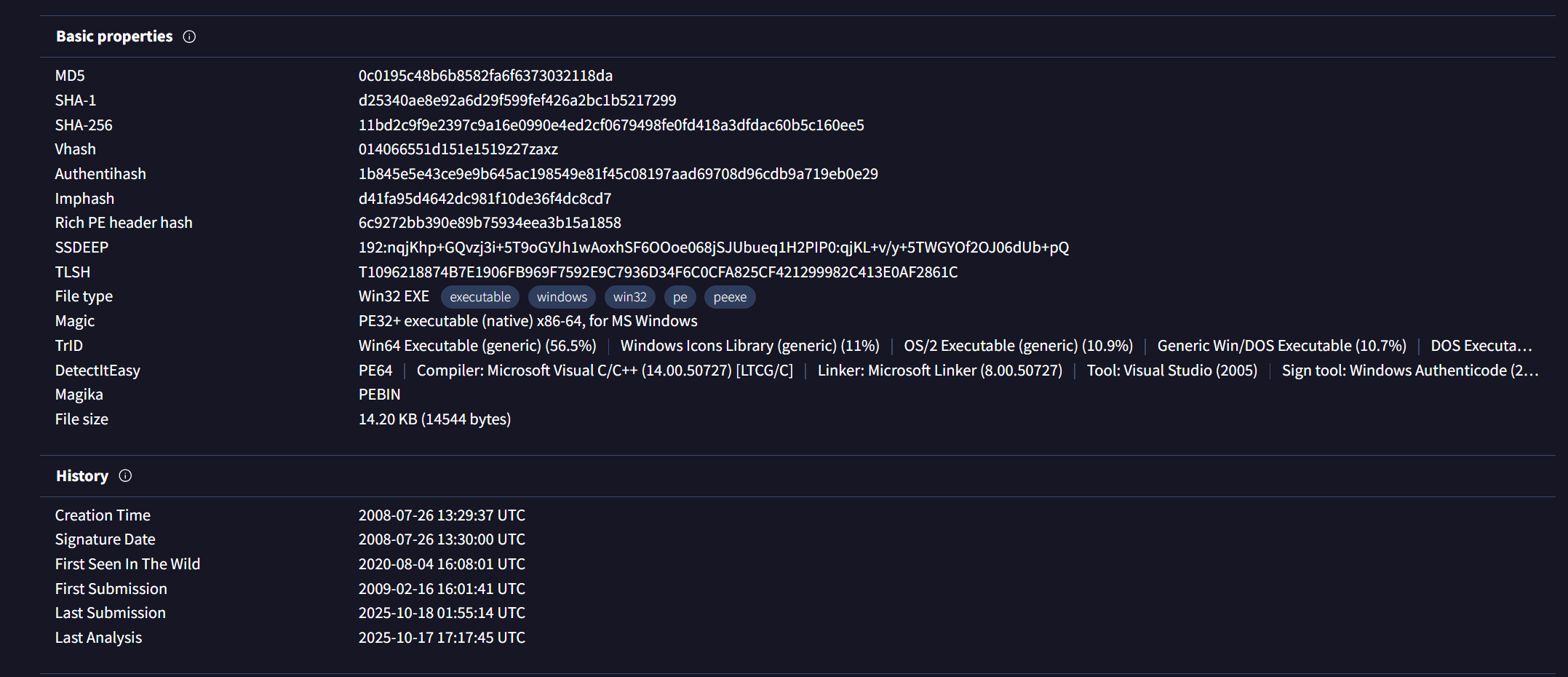Select the Vhash value text
Image resolution: width=1568 pixels, height=677 pixels.
tap(458, 149)
